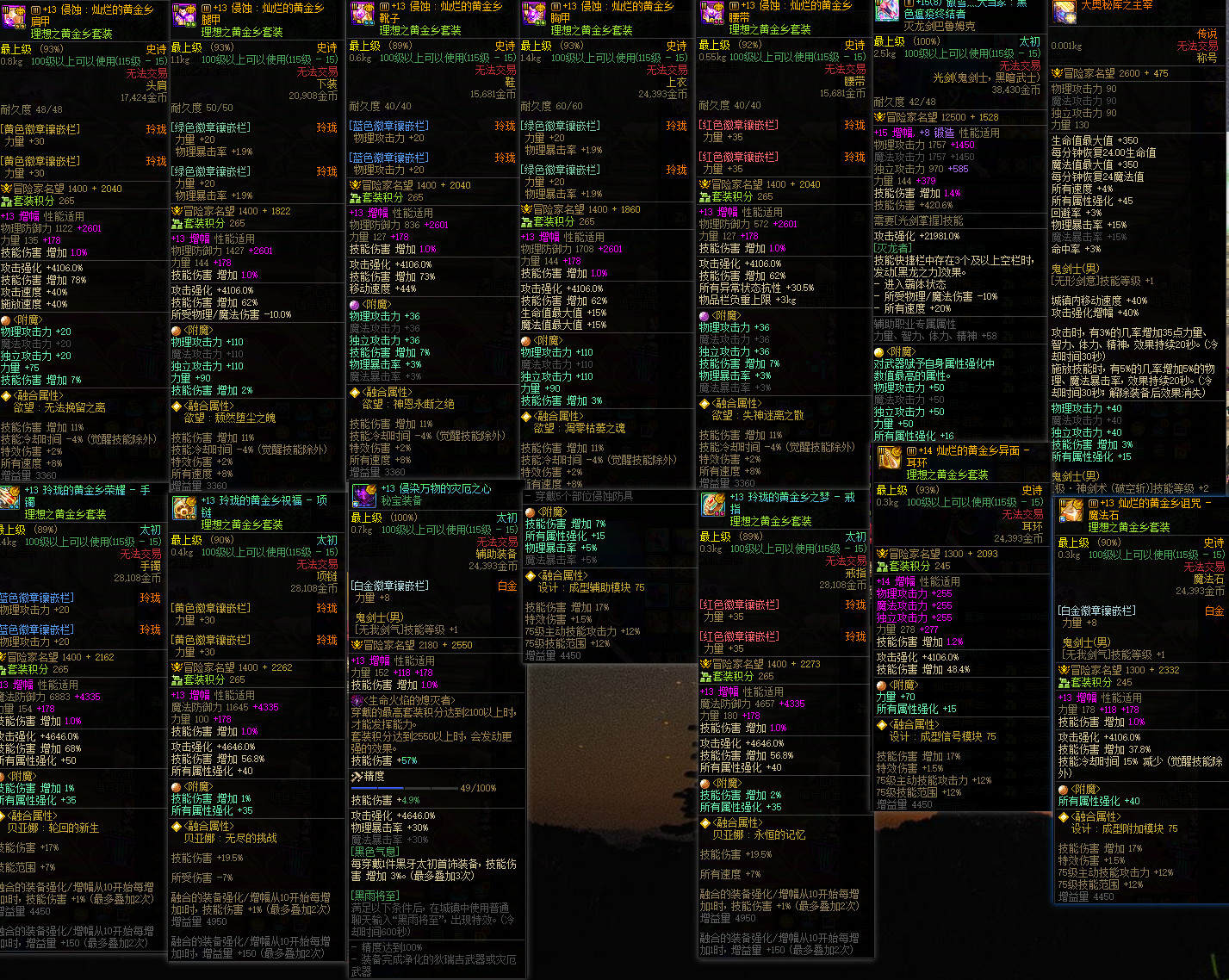Viewport: 1229px width, 980px height.
Task: Click the 灭龙剑巴鲁姆克 sword icon
Action: pyautogui.click(x=887, y=9)
